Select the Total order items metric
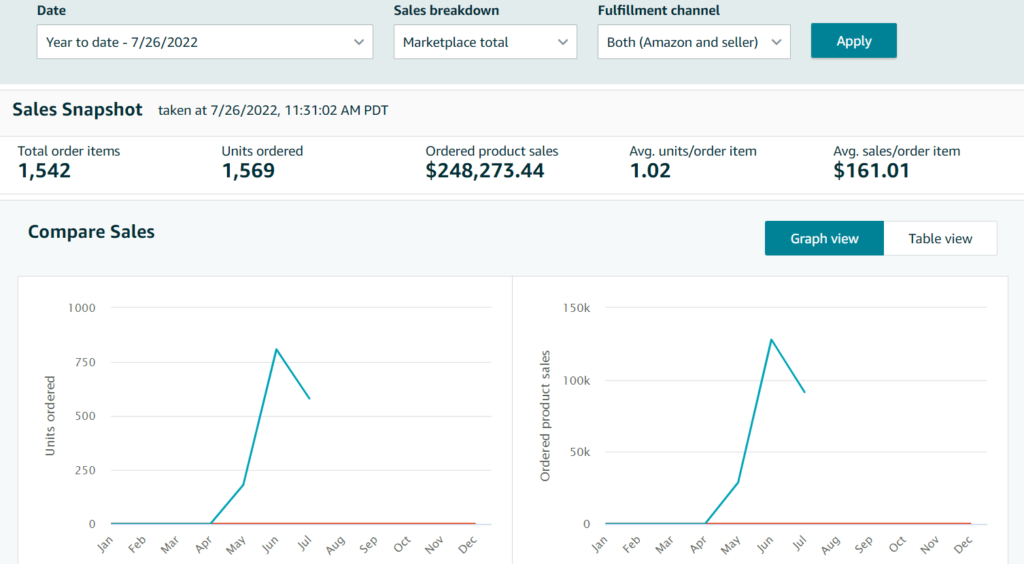The width and height of the screenshot is (1024, 564). pyautogui.click(x=69, y=163)
